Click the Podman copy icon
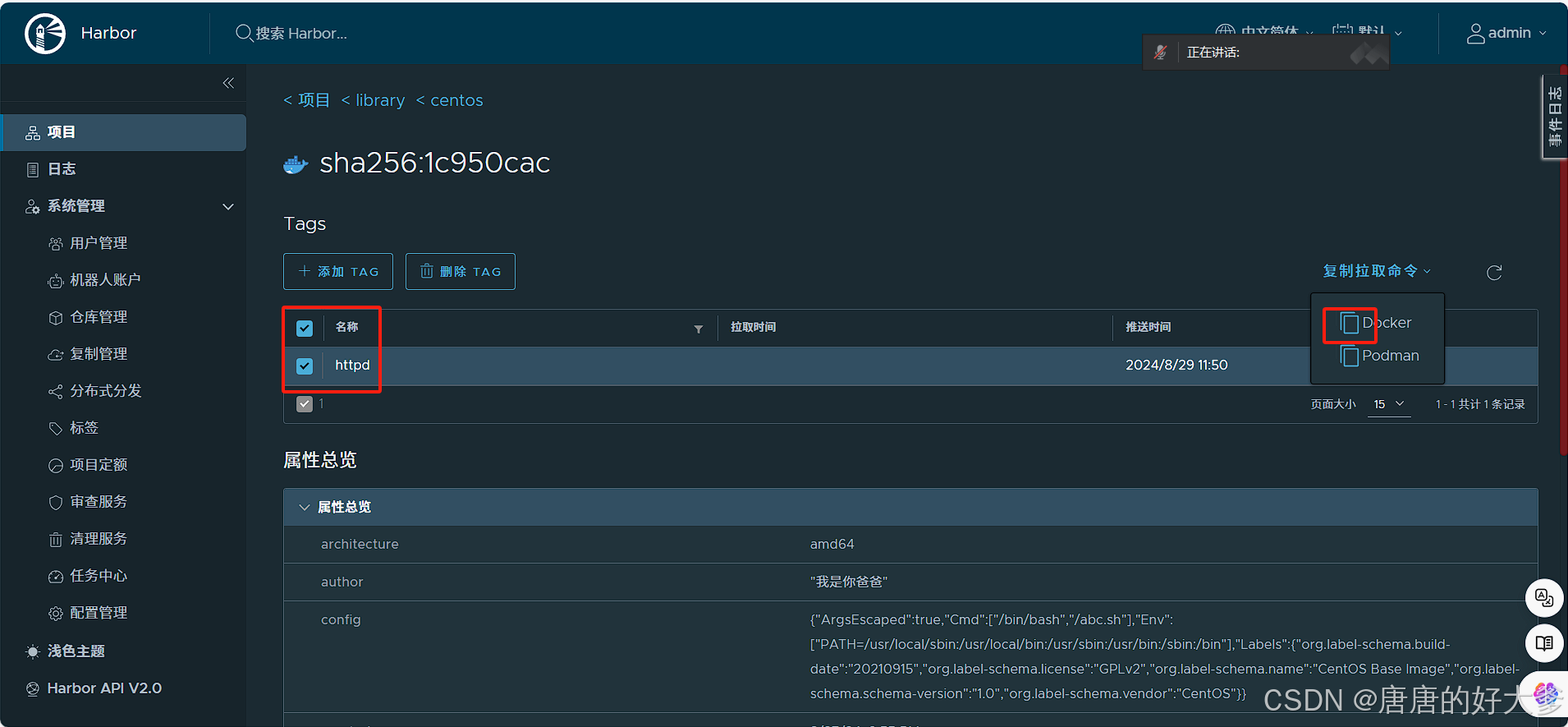 1350,356
